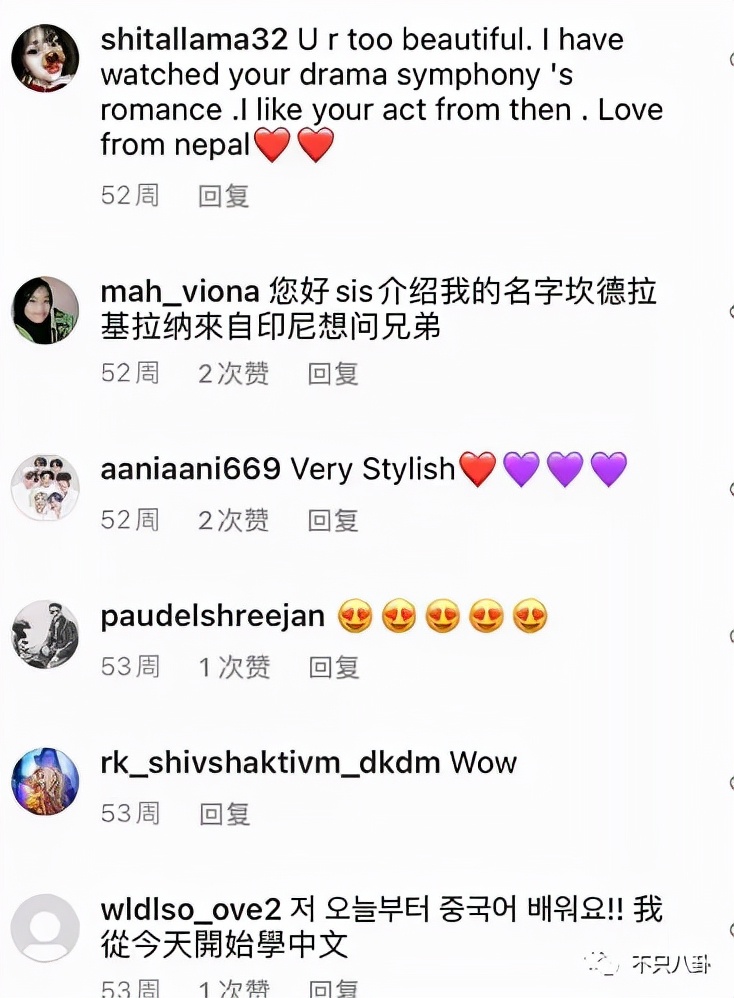Open shitallama32's profile picture
The width and height of the screenshot is (734, 998).
[45, 59]
